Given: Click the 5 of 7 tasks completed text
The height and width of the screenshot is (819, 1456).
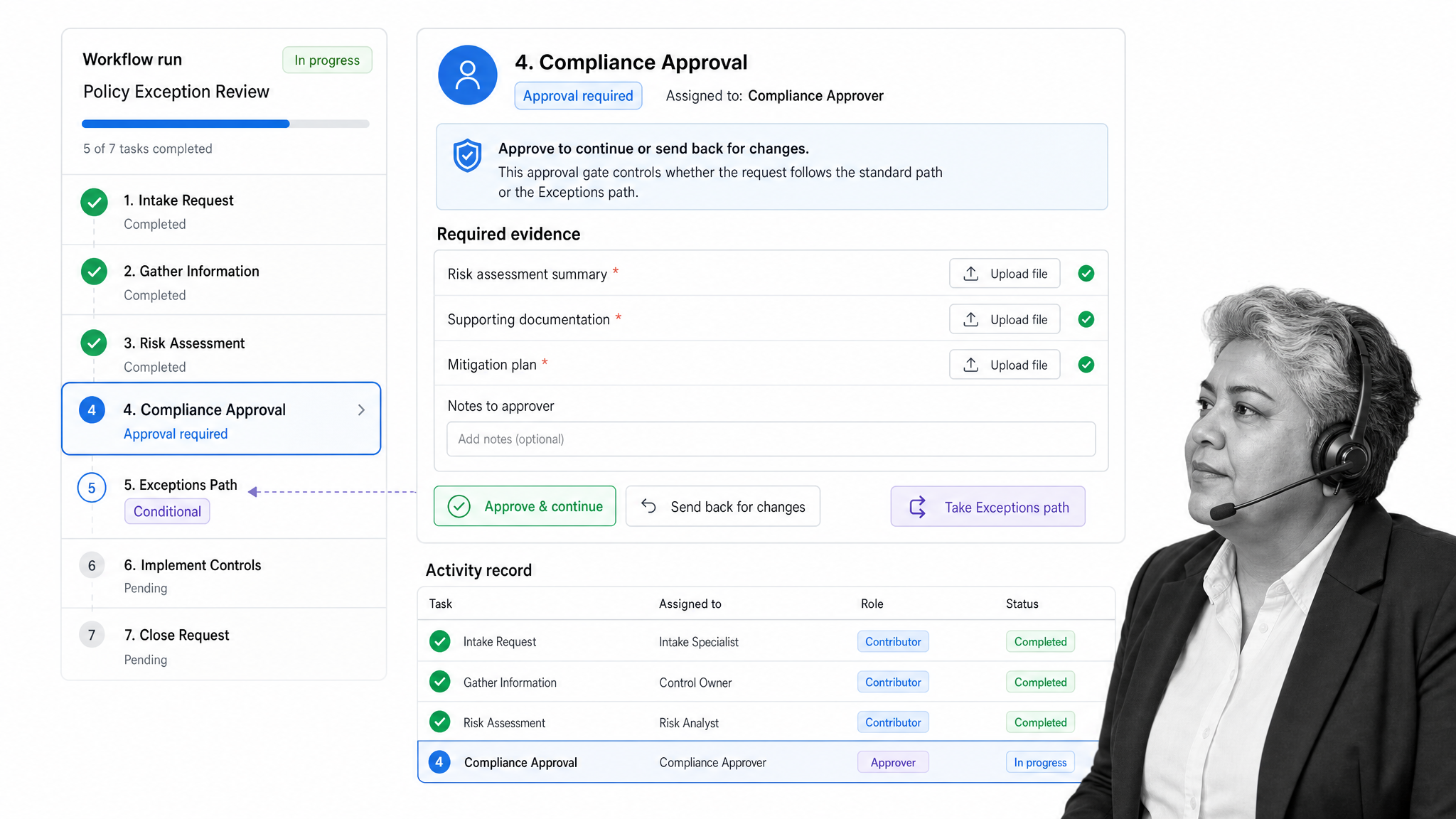Looking at the screenshot, I should [x=148, y=149].
